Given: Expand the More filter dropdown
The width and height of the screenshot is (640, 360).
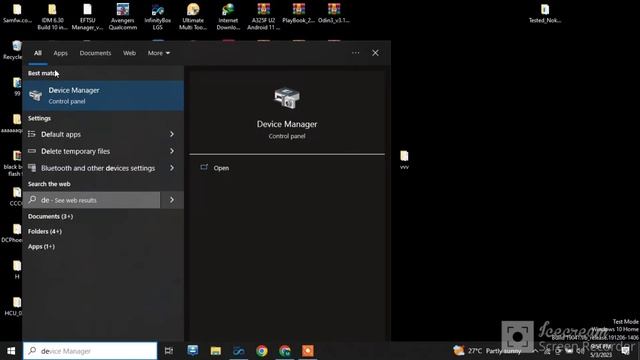Looking at the screenshot, I should coord(159,53).
